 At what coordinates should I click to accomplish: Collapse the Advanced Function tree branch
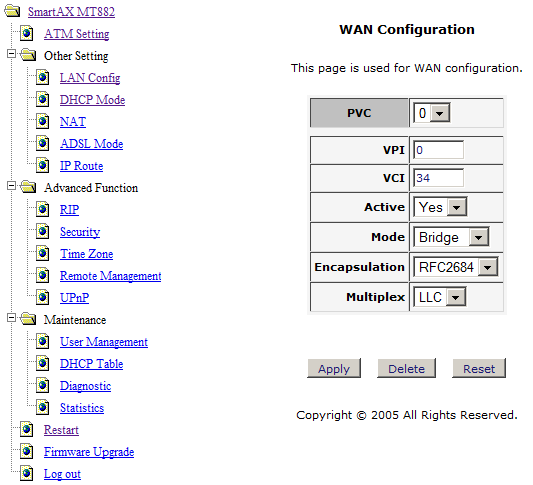tap(12, 186)
